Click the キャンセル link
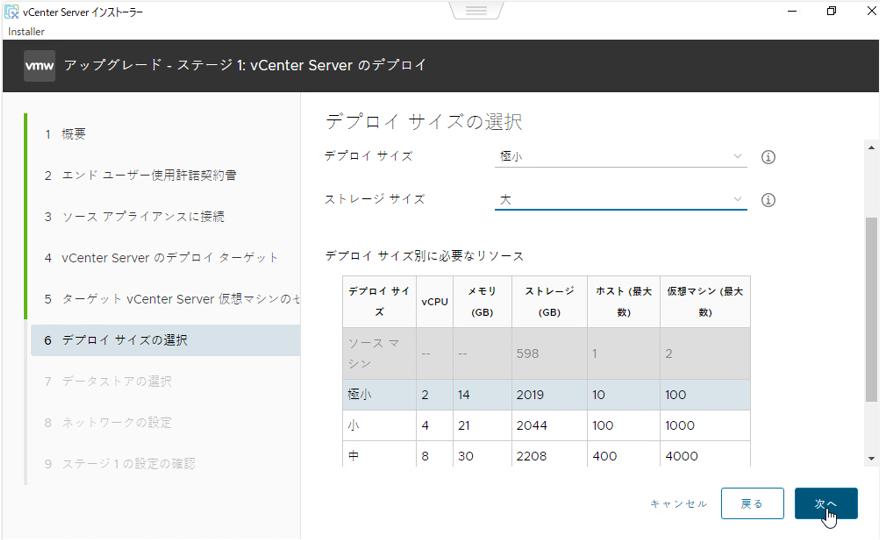Viewport: 880px width, 540px height. coord(678,504)
